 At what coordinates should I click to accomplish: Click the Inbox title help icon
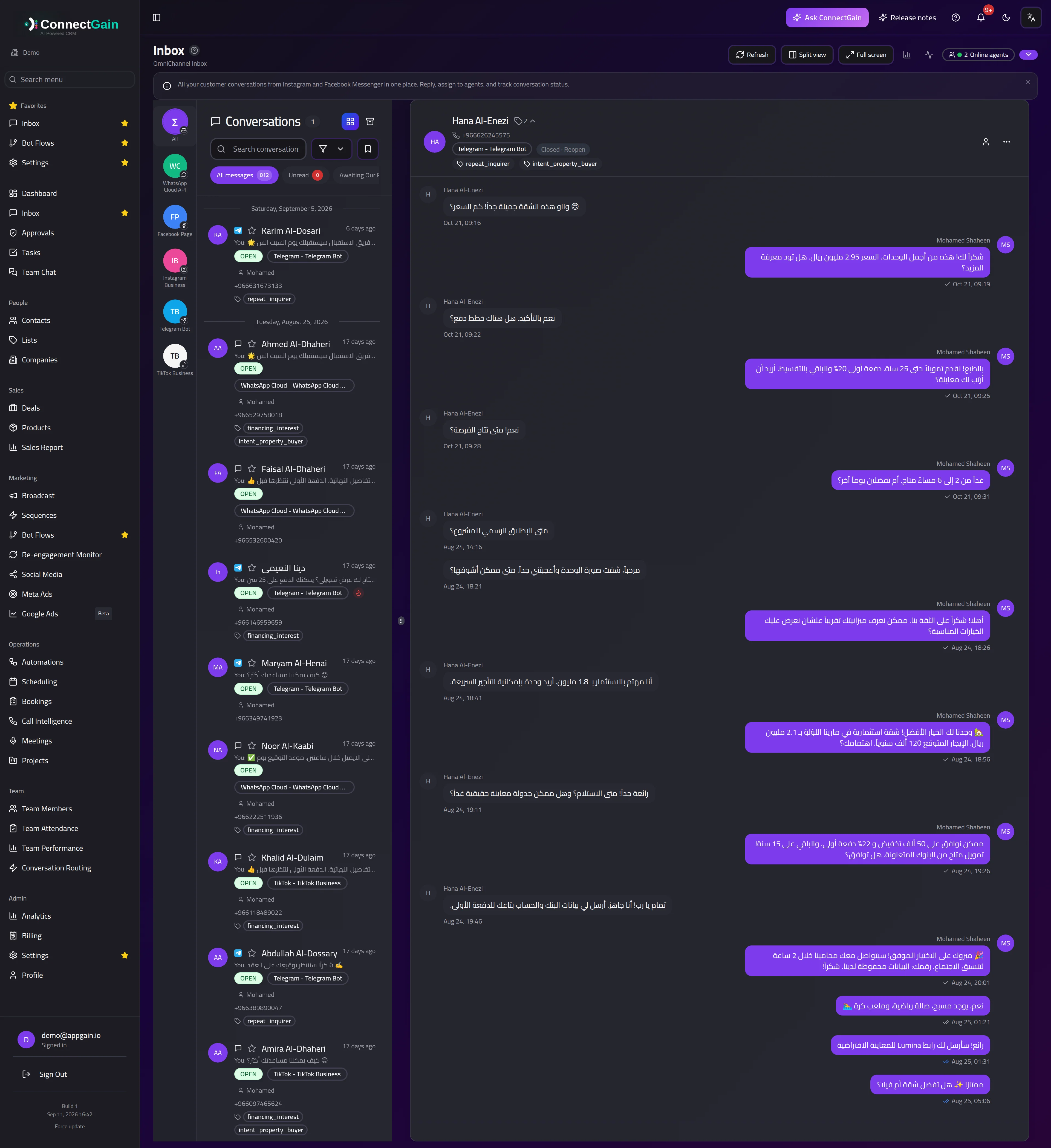(194, 50)
